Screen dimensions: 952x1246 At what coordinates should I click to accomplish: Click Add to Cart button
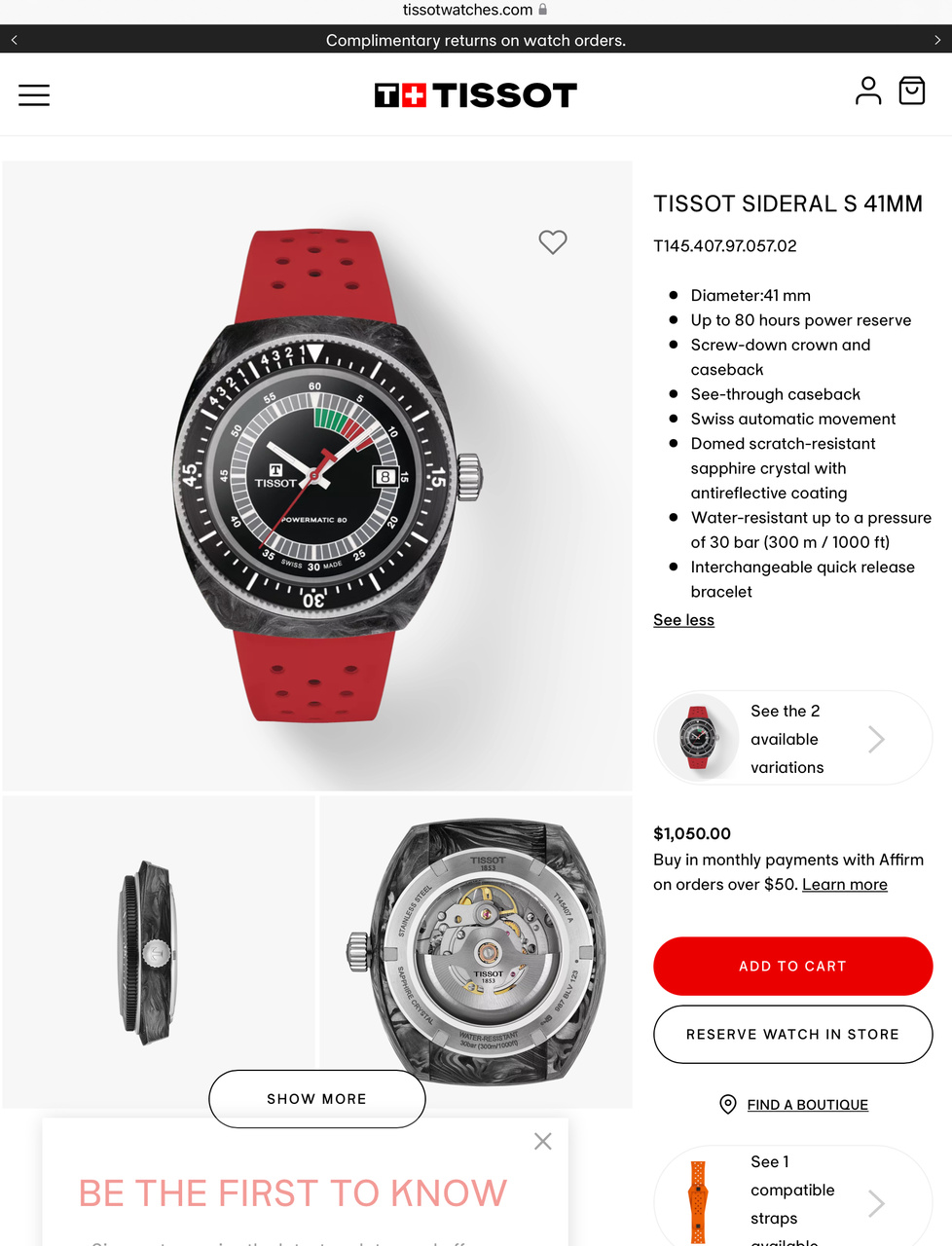tap(793, 966)
